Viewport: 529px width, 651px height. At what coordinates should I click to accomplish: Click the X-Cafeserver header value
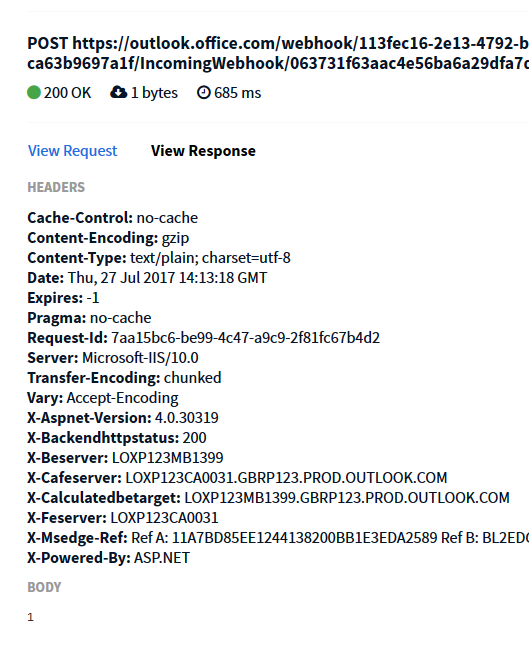(x=286, y=477)
